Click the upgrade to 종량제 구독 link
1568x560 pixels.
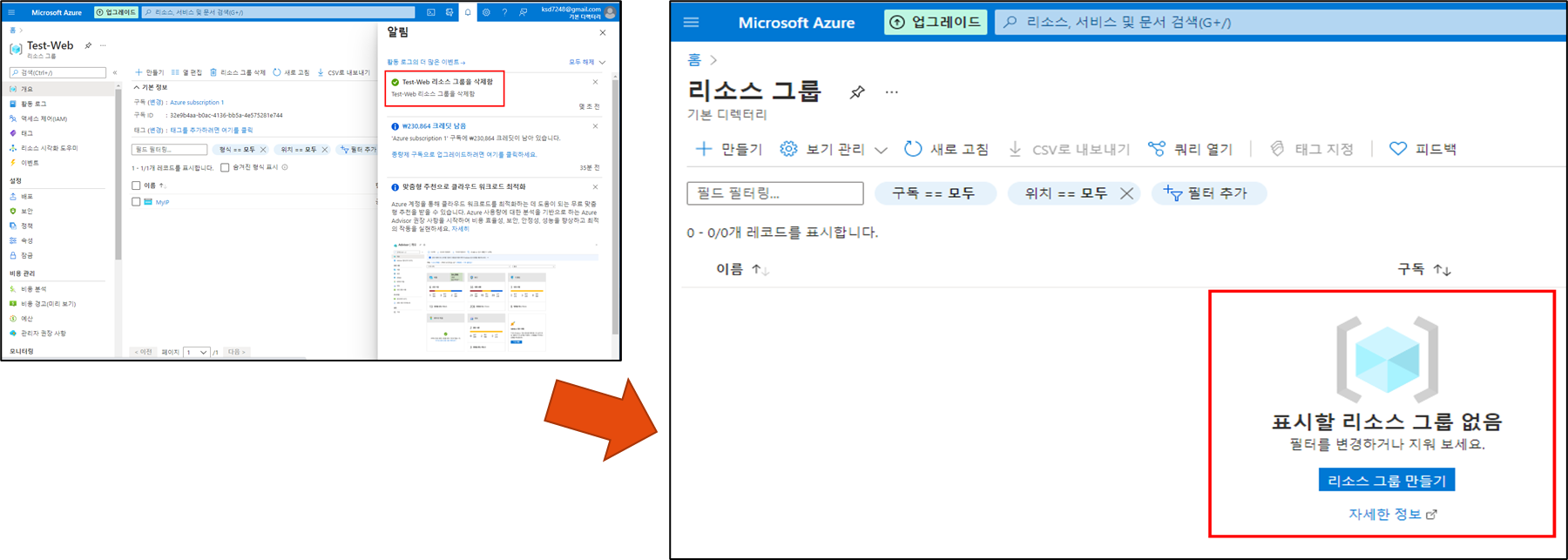pyautogui.click(x=463, y=154)
